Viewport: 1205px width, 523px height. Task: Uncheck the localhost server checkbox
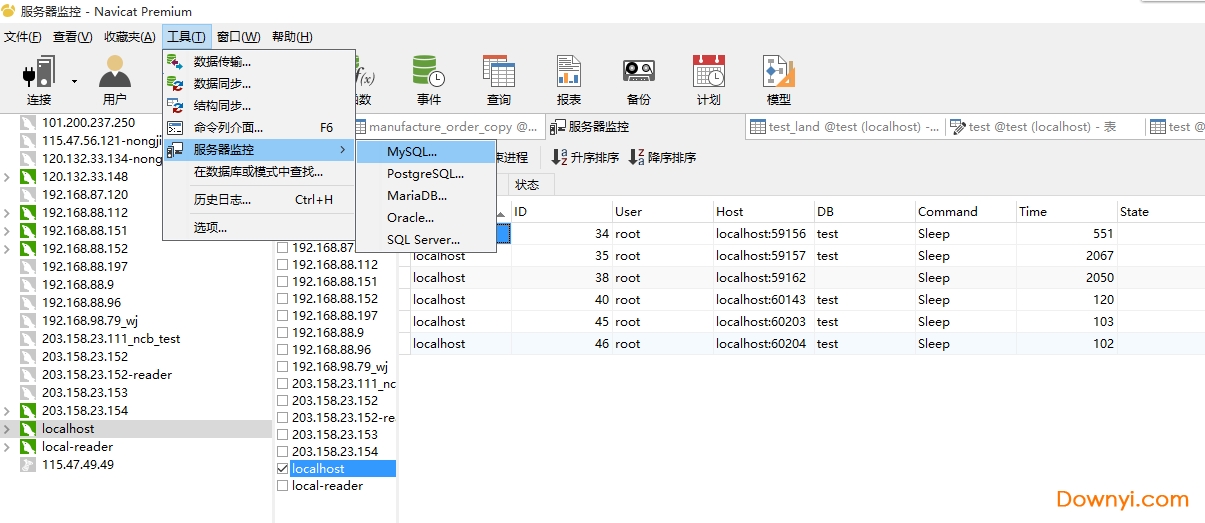click(283, 468)
